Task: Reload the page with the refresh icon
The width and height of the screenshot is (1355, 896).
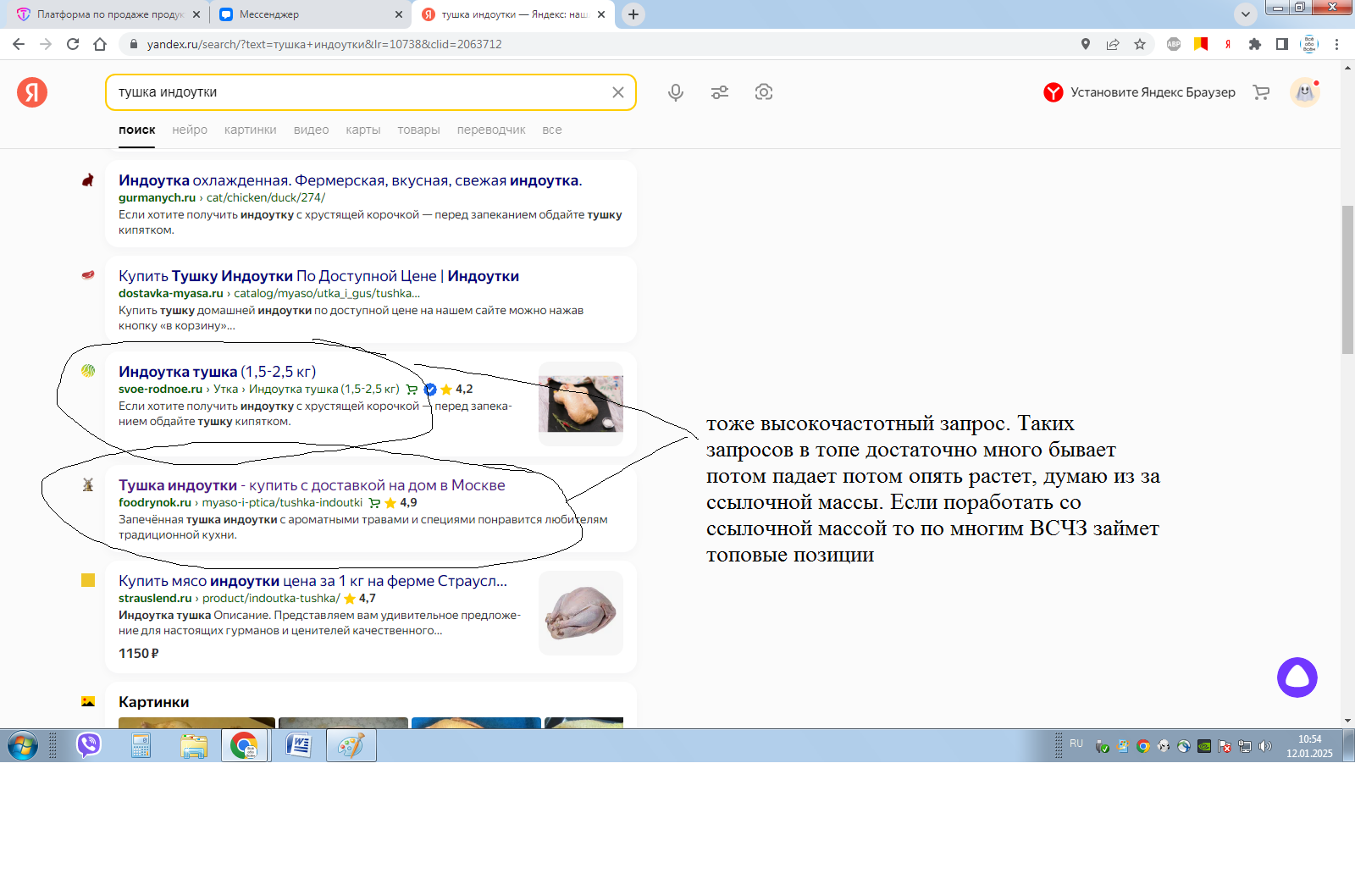Action: 73,44
